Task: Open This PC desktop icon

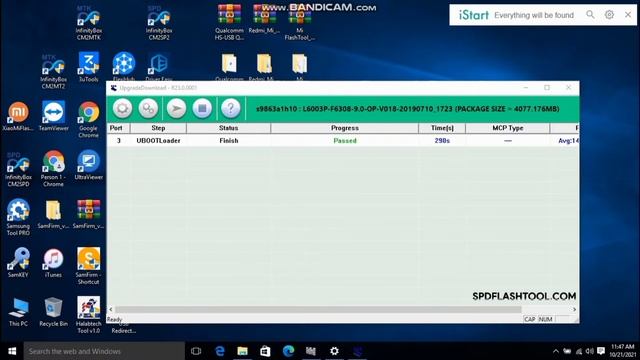Action: tap(18, 312)
